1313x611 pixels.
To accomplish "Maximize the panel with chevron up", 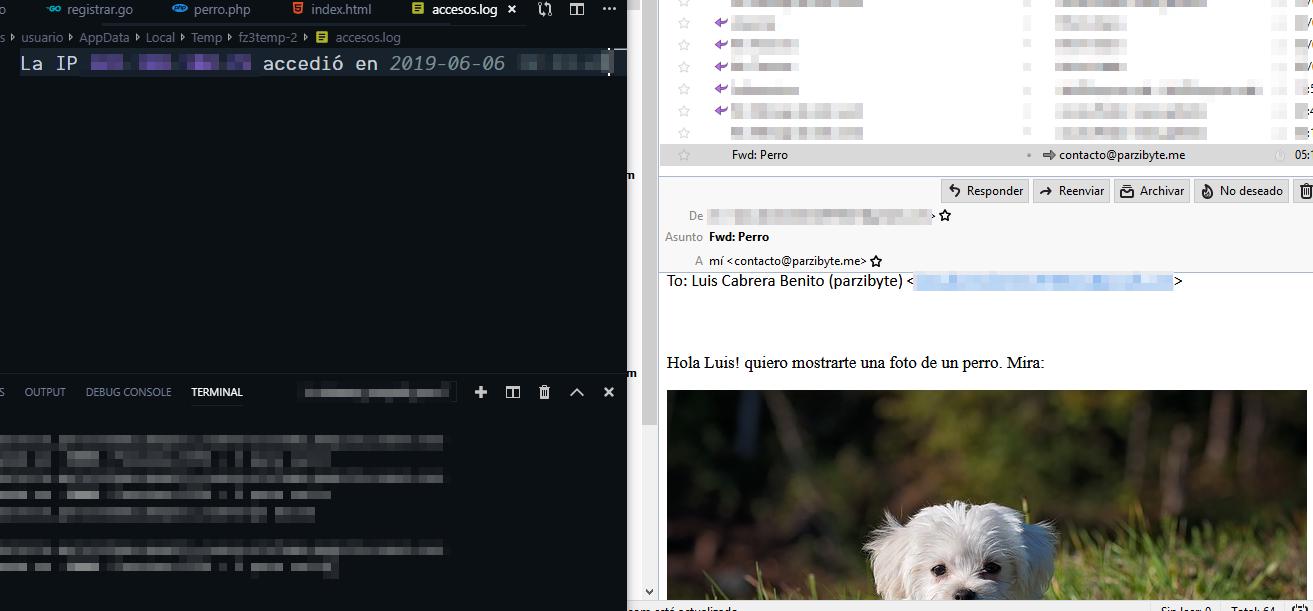I will [577, 392].
